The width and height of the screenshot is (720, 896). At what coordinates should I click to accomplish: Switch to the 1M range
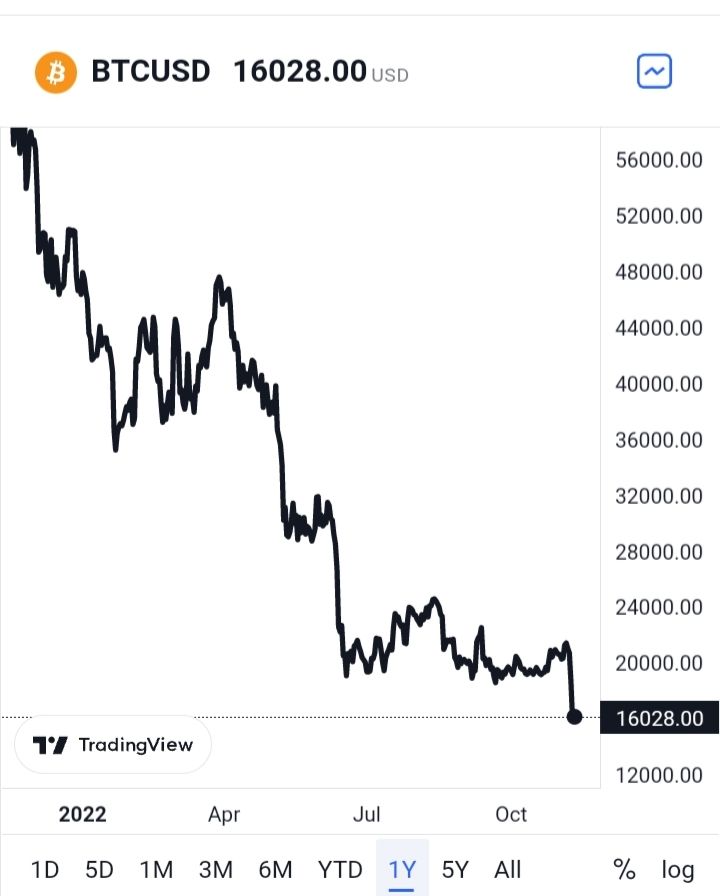click(156, 869)
